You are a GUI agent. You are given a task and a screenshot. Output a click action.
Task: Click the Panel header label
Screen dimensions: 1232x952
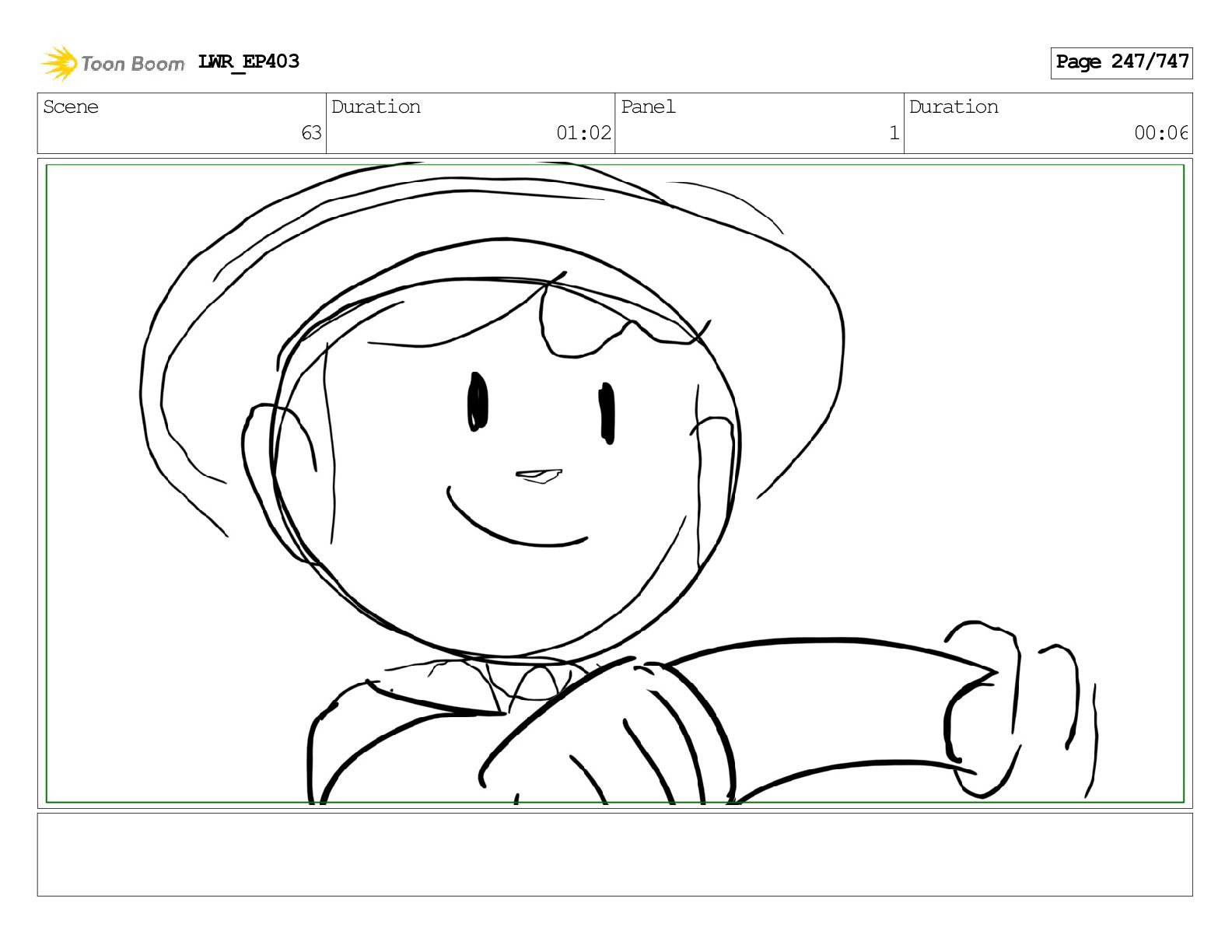648,107
